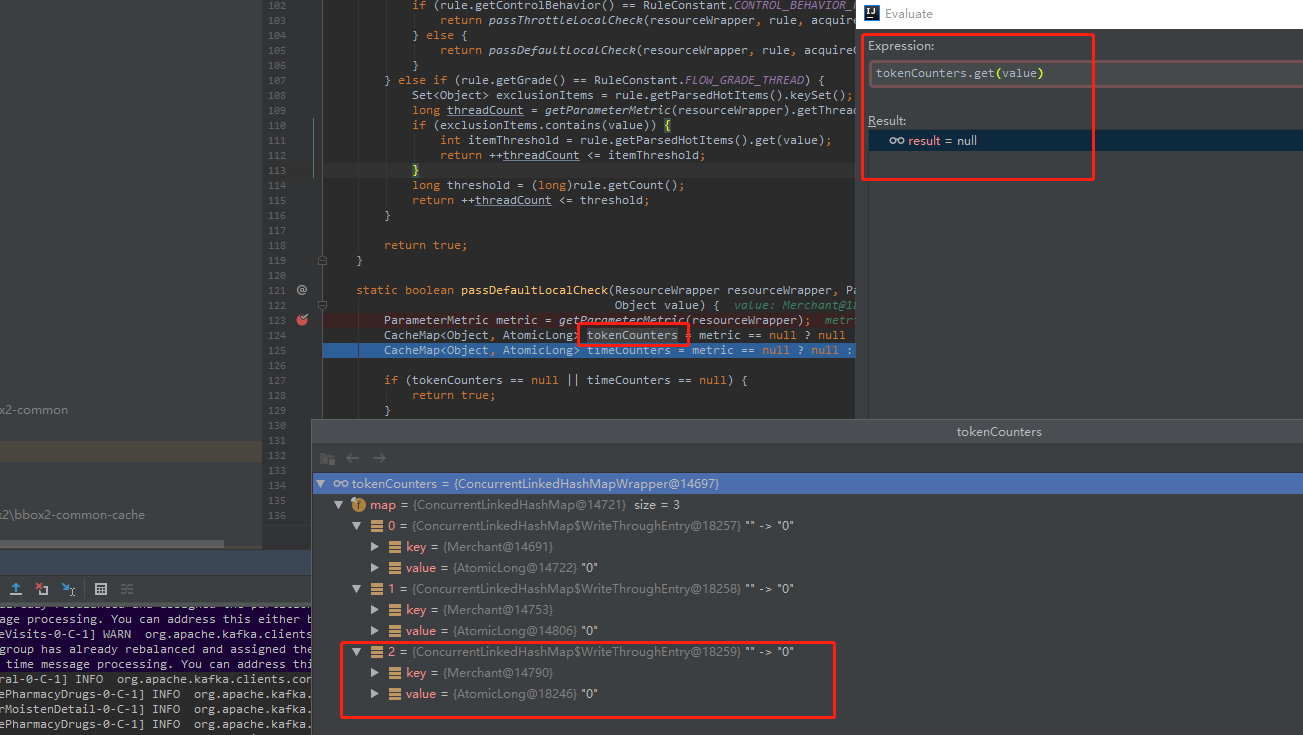
Task: Expand the key Merchant@14753 node
Action: pyautogui.click(x=375, y=610)
